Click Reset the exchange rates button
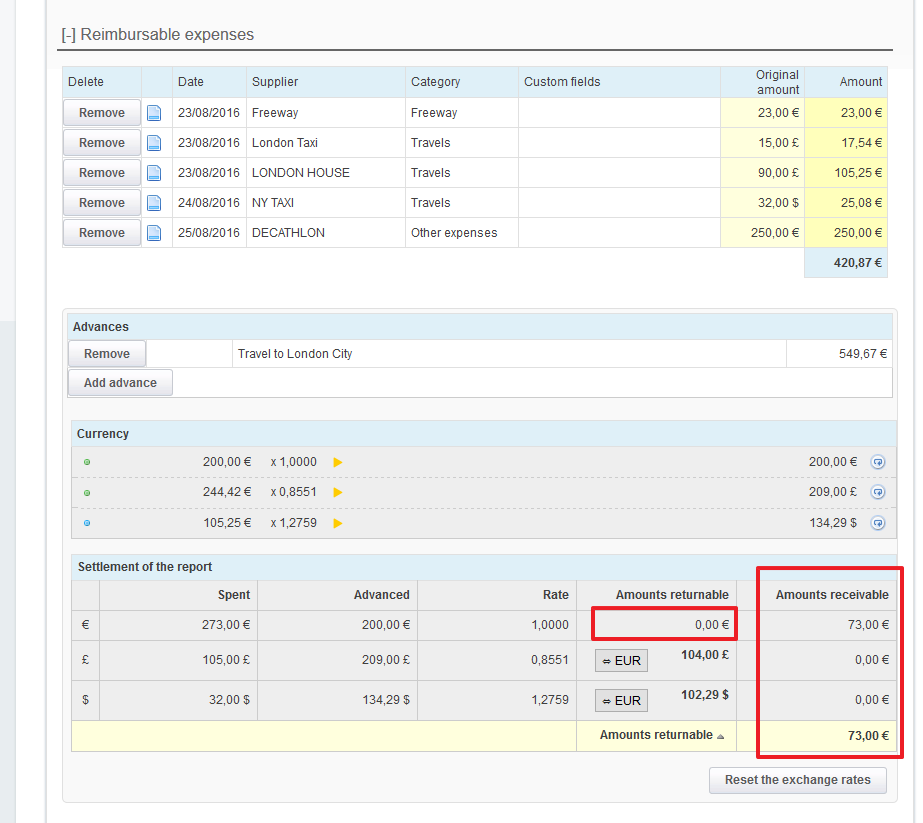The height and width of the screenshot is (823, 923). pyautogui.click(x=798, y=780)
